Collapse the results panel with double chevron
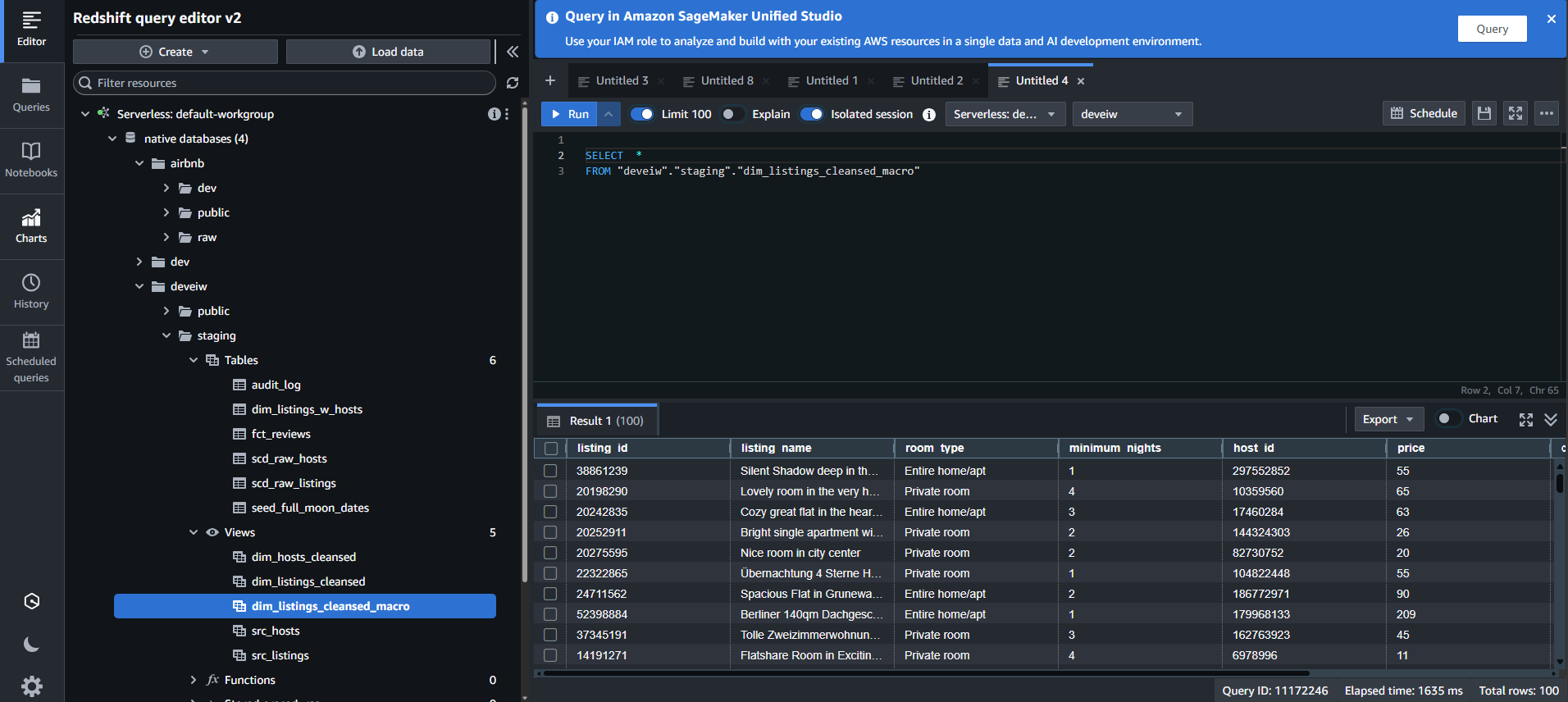The height and width of the screenshot is (702, 1568). click(x=1551, y=420)
